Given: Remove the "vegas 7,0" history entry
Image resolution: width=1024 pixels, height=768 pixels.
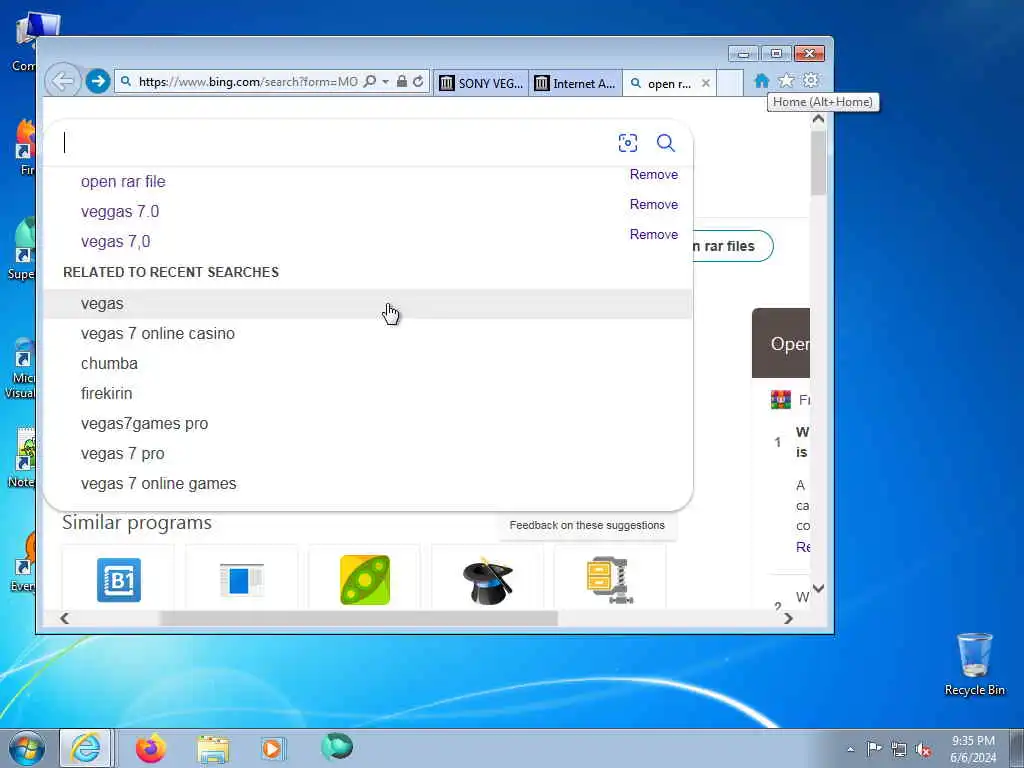Looking at the screenshot, I should pos(654,234).
